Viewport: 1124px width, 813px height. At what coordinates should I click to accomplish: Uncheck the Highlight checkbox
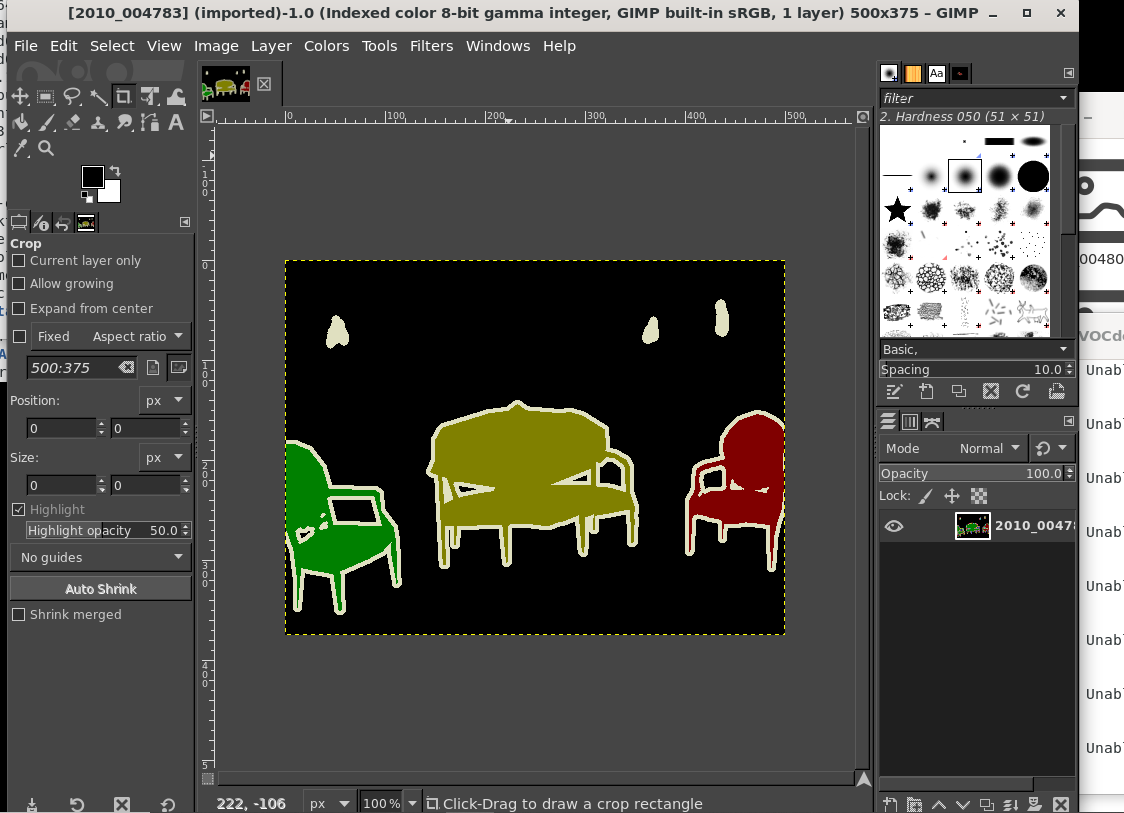pos(19,509)
